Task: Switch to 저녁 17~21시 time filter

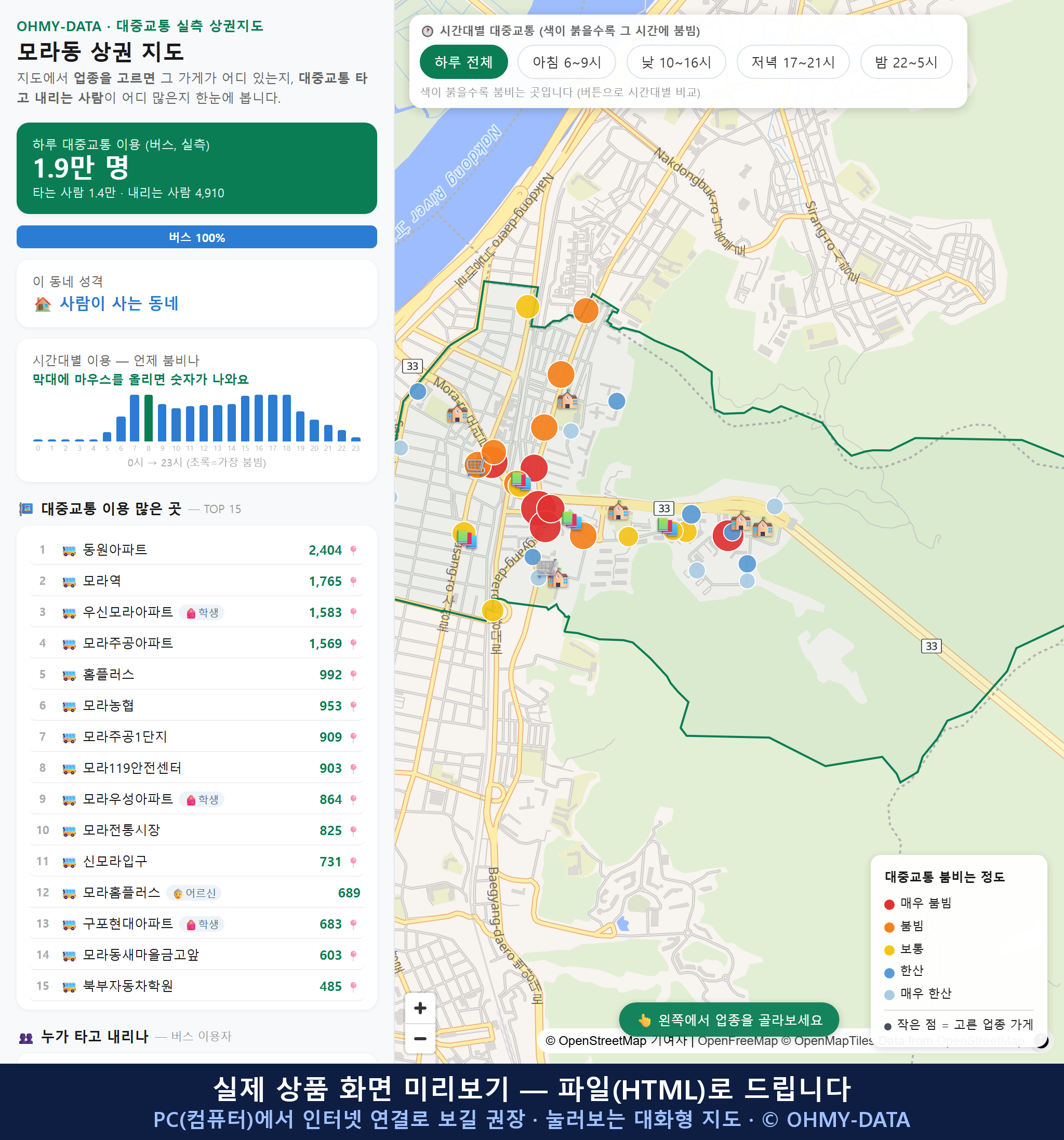Action: click(x=793, y=62)
